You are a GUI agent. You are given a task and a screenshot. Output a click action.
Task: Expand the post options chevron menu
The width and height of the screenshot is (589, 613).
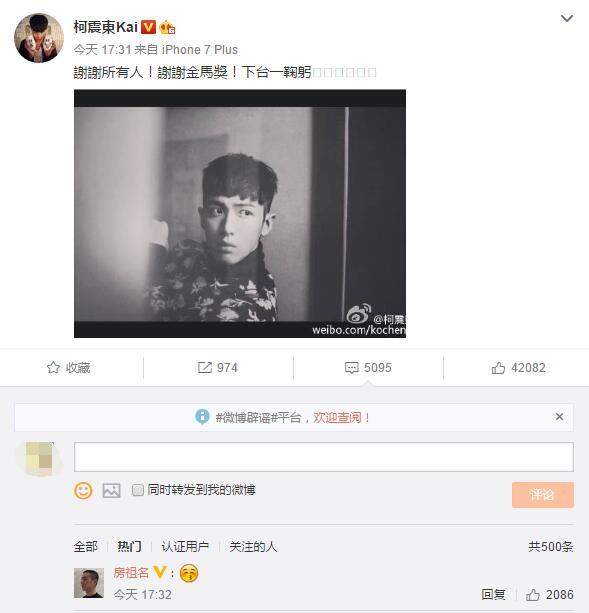point(567,18)
